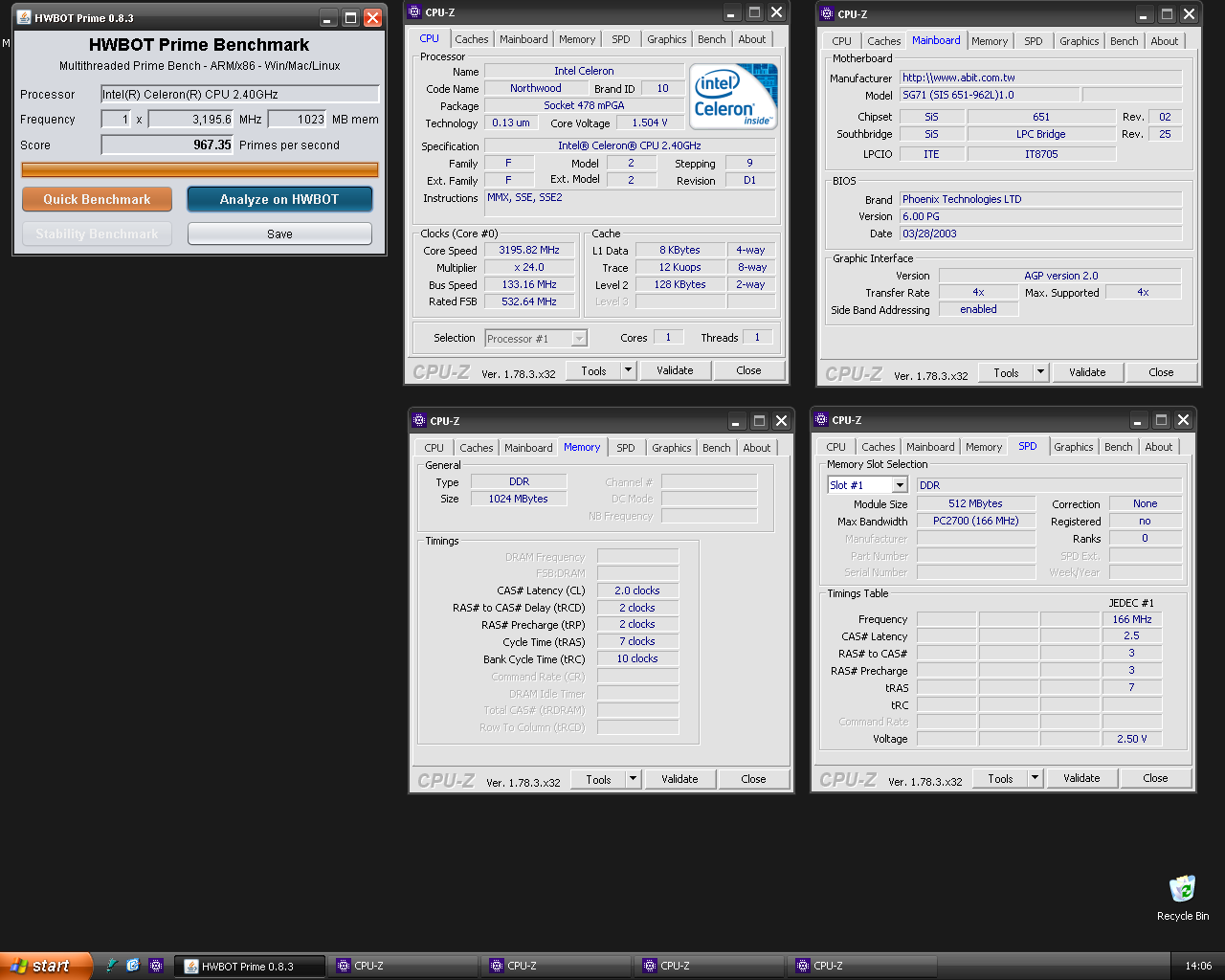Click the first quick launch icon next to start
Screen dimensions: 1225x980
pyautogui.click(x=111, y=966)
